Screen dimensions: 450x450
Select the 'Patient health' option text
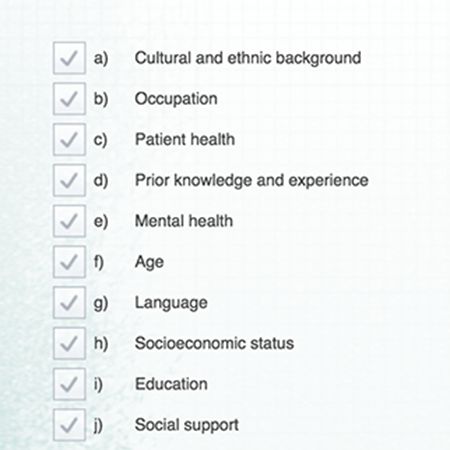(x=185, y=139)
